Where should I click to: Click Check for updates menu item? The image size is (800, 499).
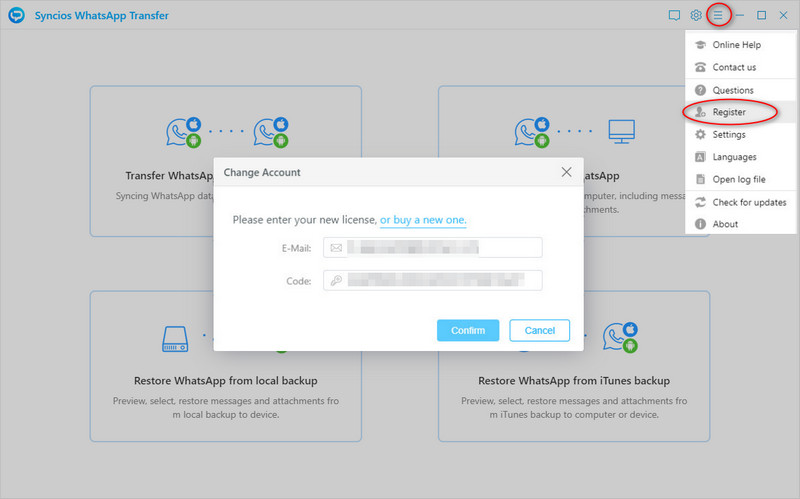[740, 203]
